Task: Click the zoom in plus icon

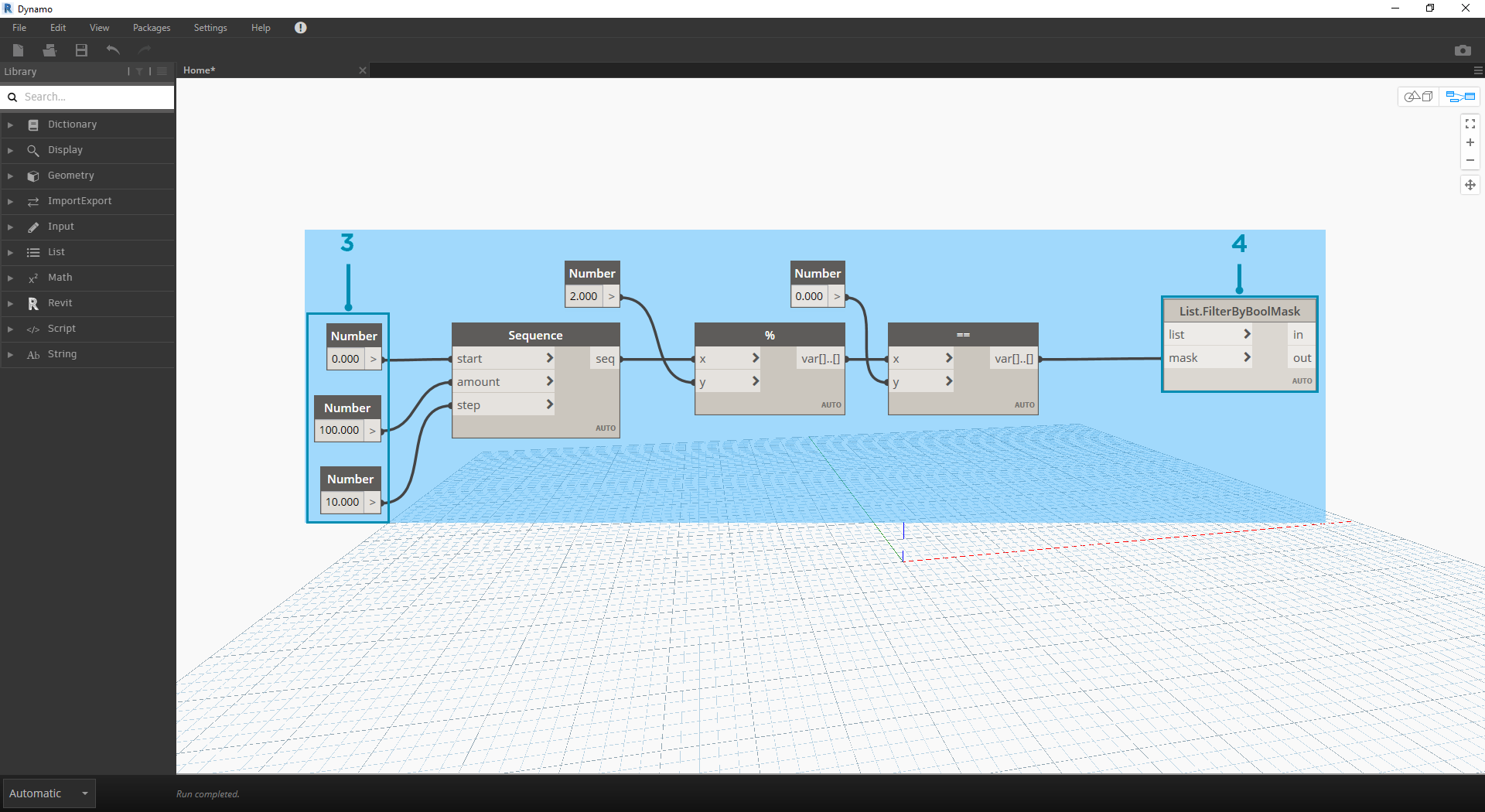Action: click(x=1470, y=142)
